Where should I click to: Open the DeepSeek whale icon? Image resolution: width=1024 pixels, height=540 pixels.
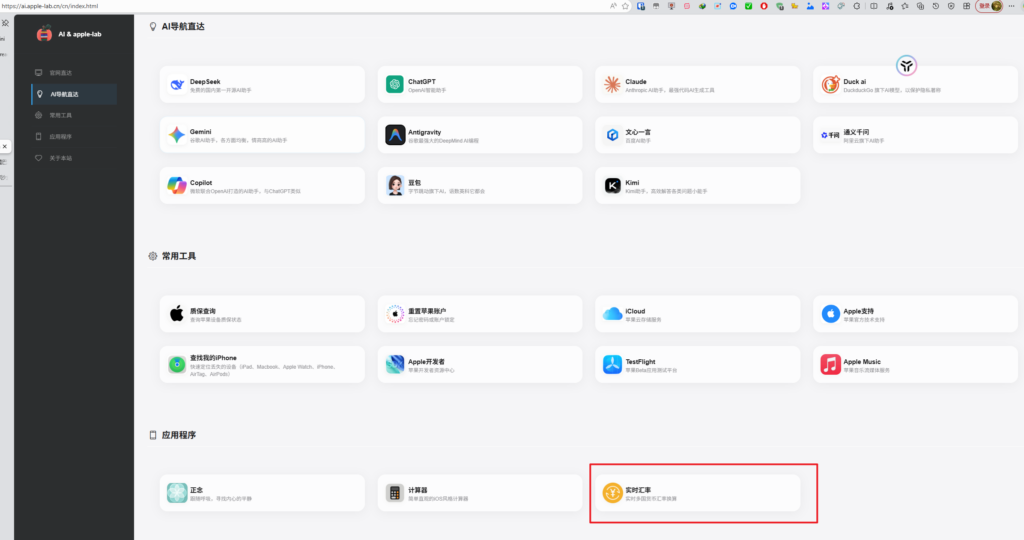point(177,85)
